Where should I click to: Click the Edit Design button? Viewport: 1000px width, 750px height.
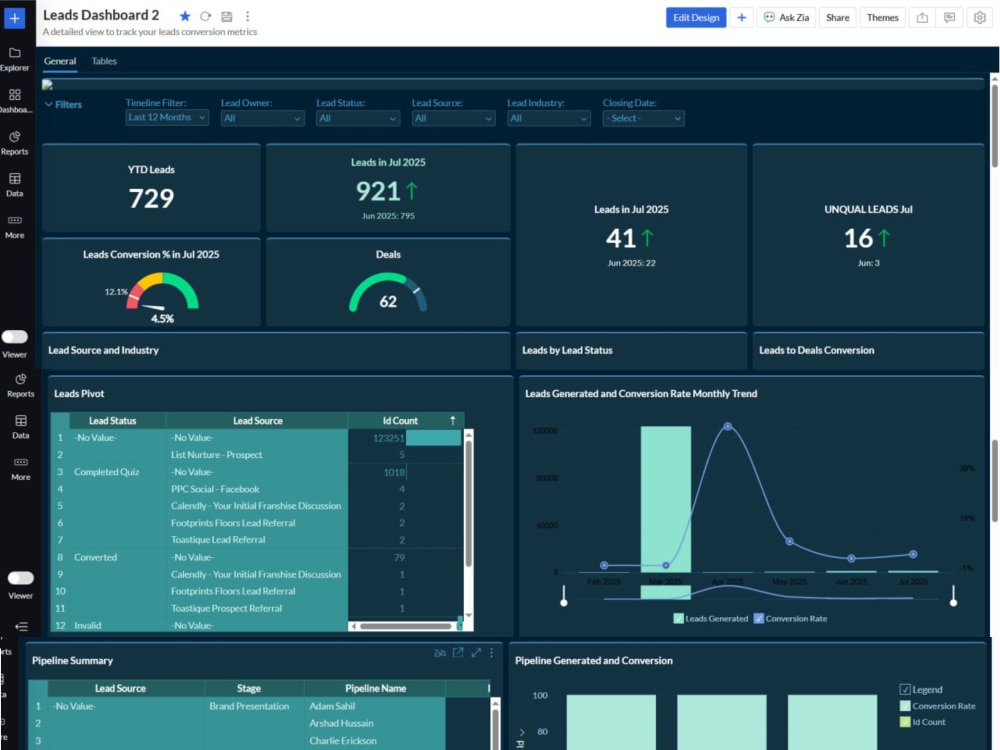point(696,18)
